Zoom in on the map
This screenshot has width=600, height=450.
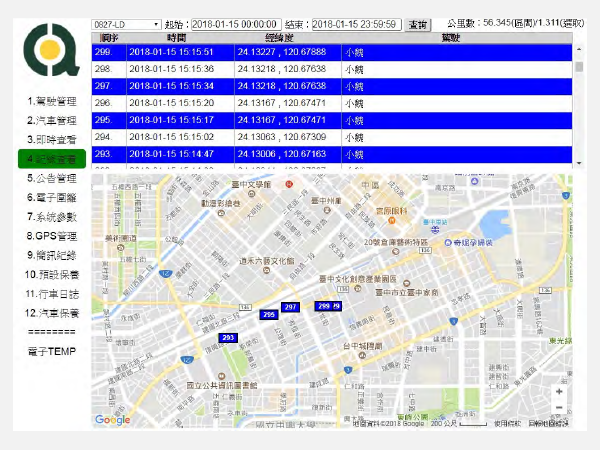[x=559, y=391]
